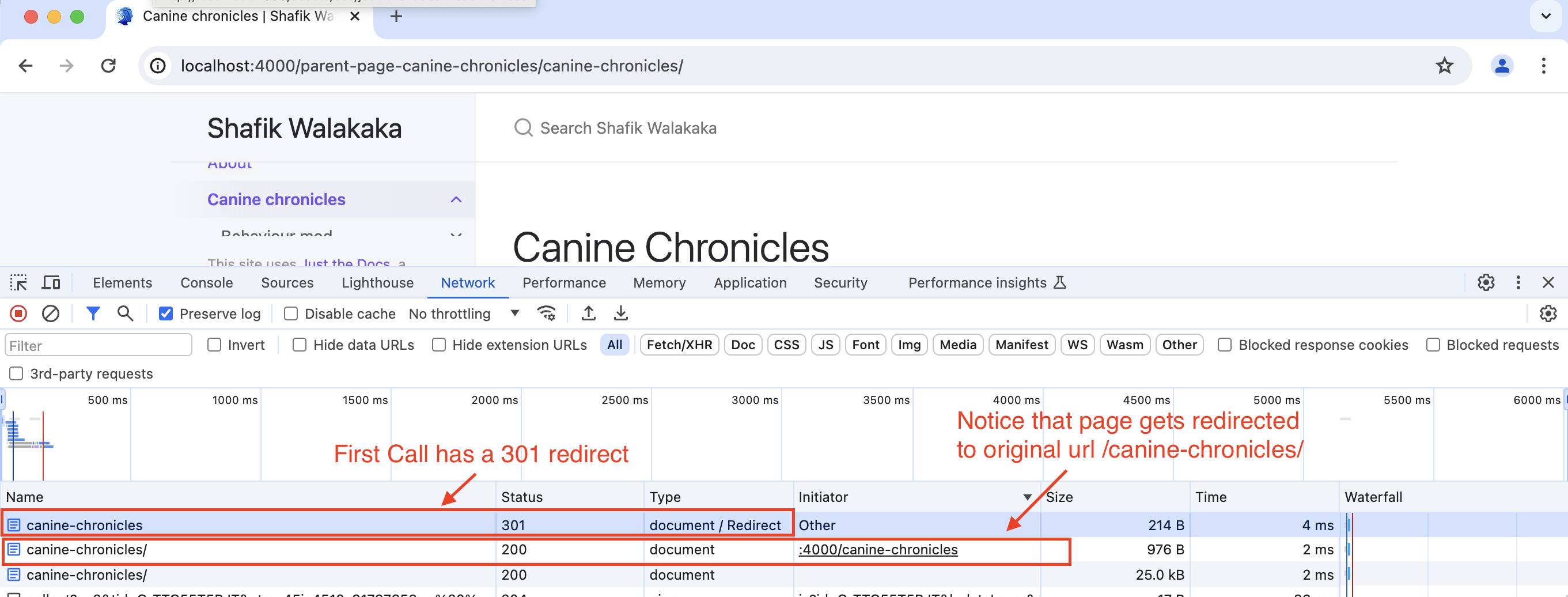Switch to the Elements tab
1568x597 pixels.
(122, 283)
